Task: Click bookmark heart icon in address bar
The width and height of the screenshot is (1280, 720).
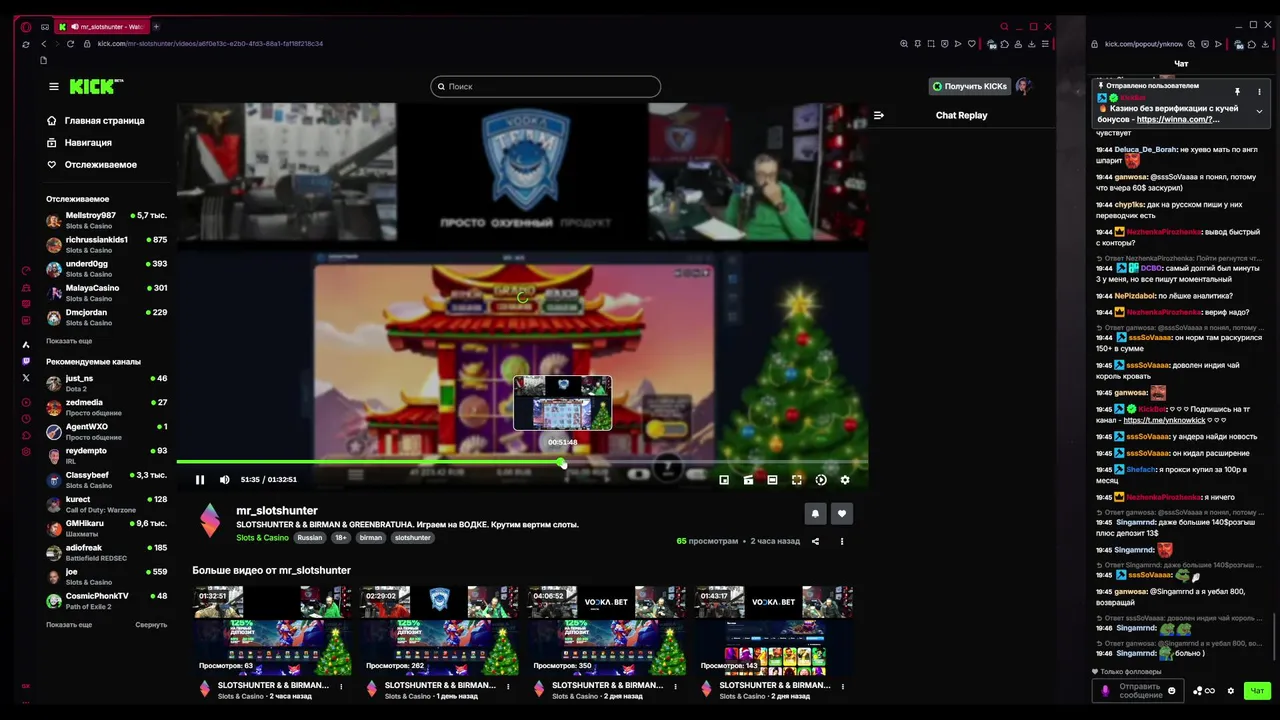Action: [971, 44]
